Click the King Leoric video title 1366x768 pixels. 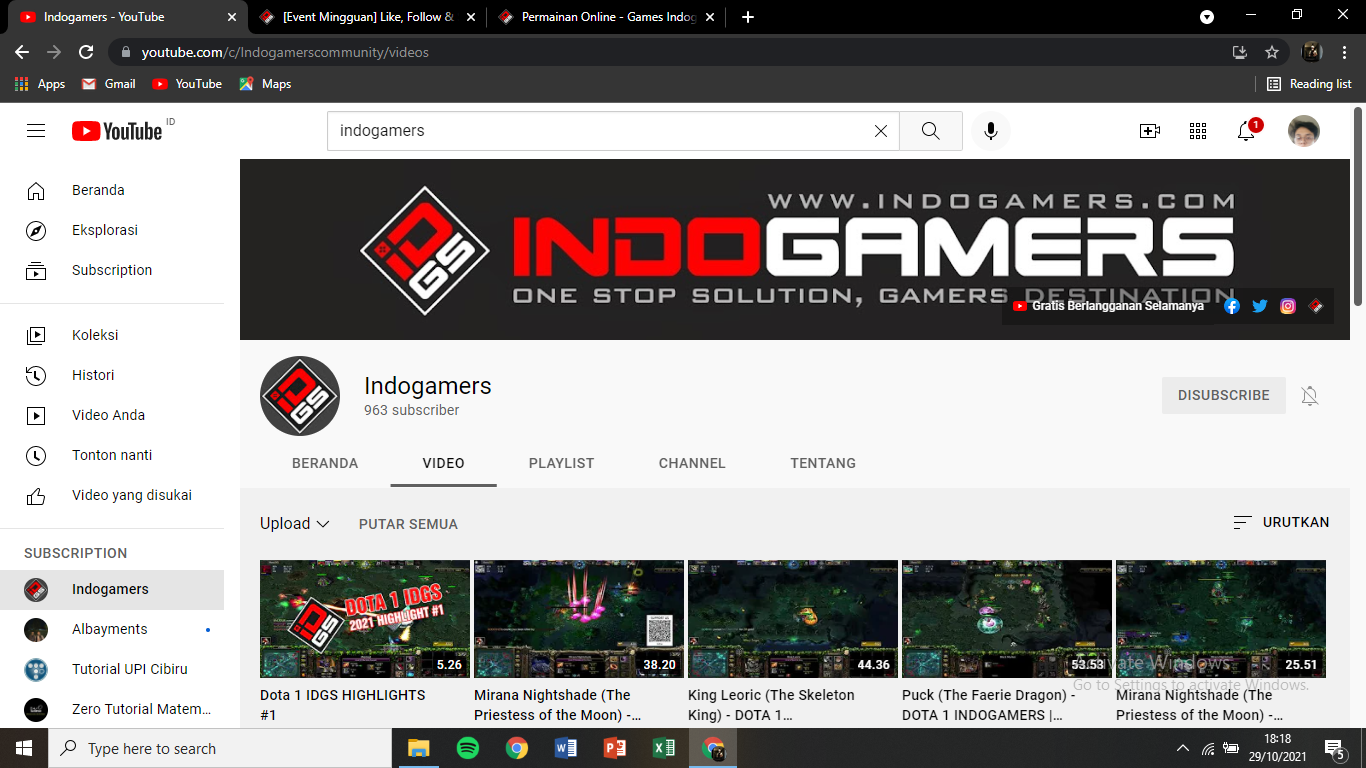[771, 705]
